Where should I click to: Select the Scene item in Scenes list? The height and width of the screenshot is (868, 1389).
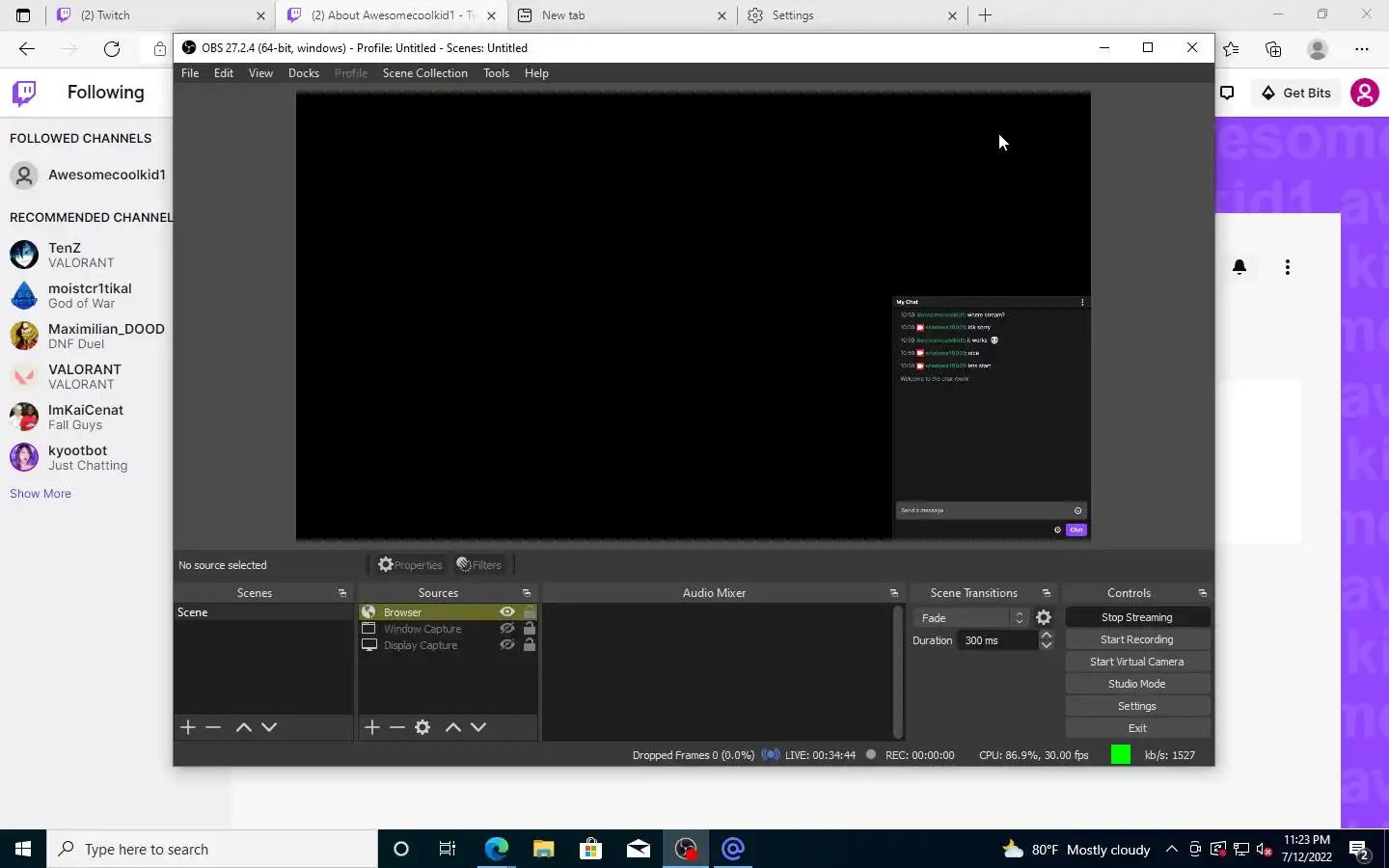coord(263,612)
